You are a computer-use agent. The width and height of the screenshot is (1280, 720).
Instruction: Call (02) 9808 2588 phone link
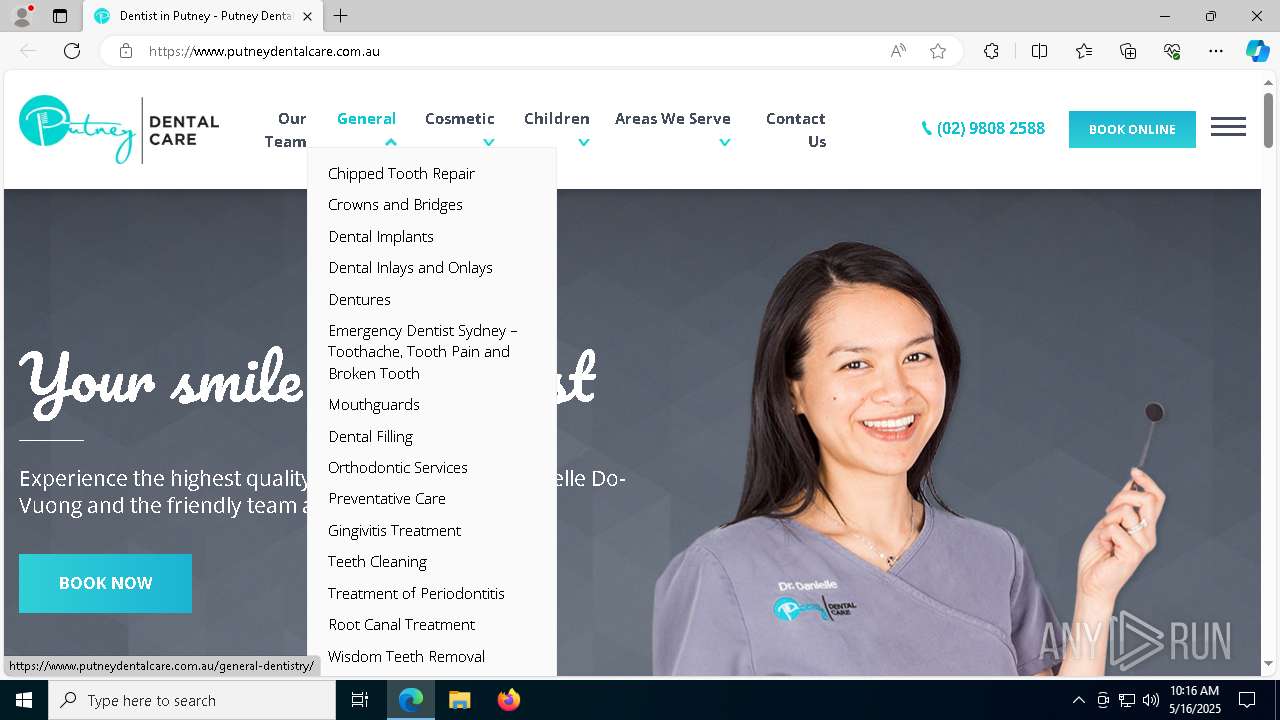point(983,128)
